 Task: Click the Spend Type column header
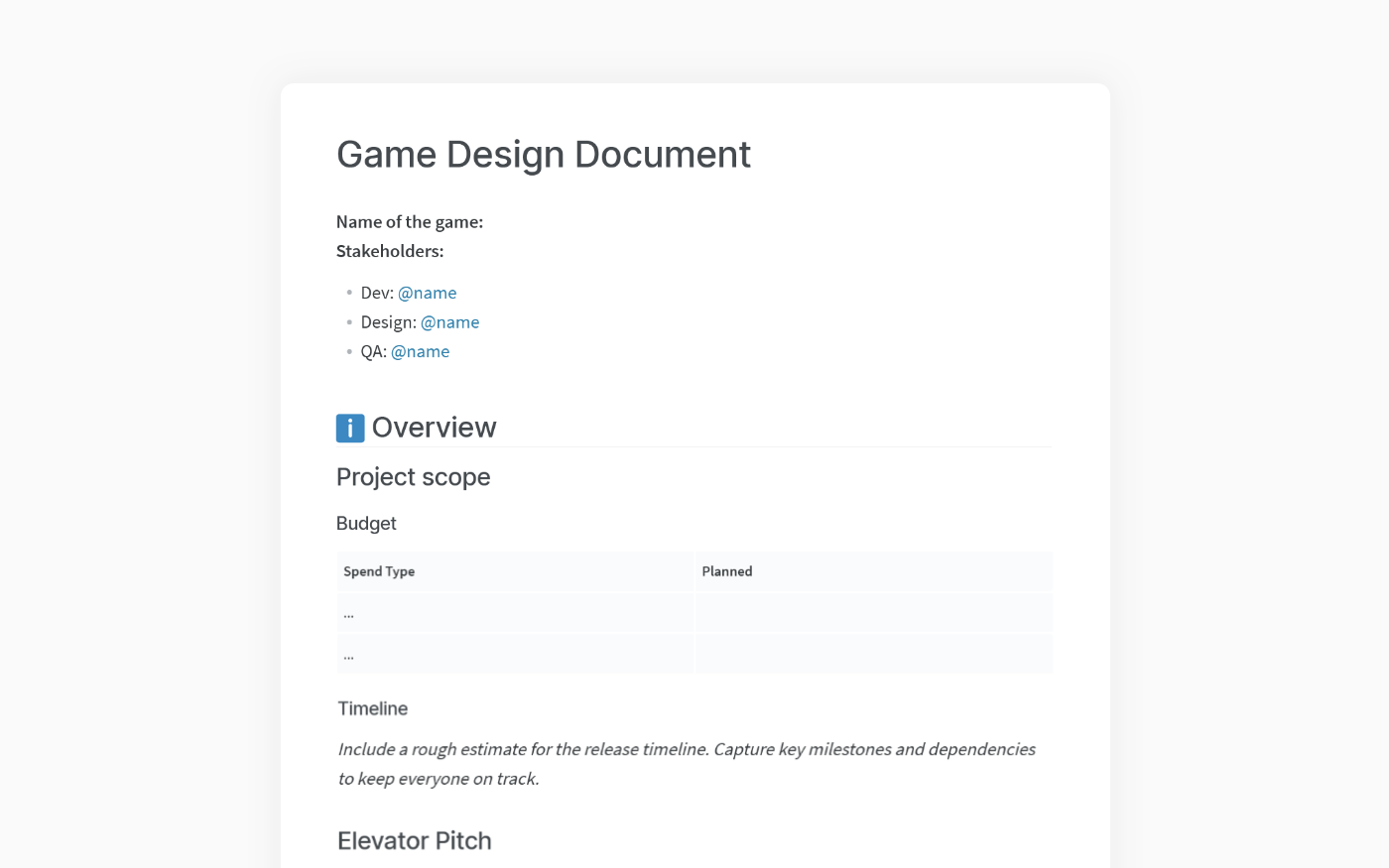pyautogui.click(x=379, y=571)
